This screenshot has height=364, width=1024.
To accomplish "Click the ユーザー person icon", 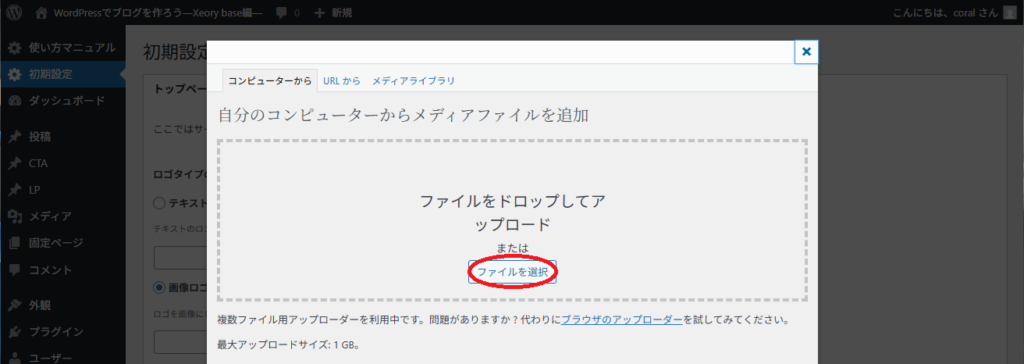I will click(x=14, y=357).
